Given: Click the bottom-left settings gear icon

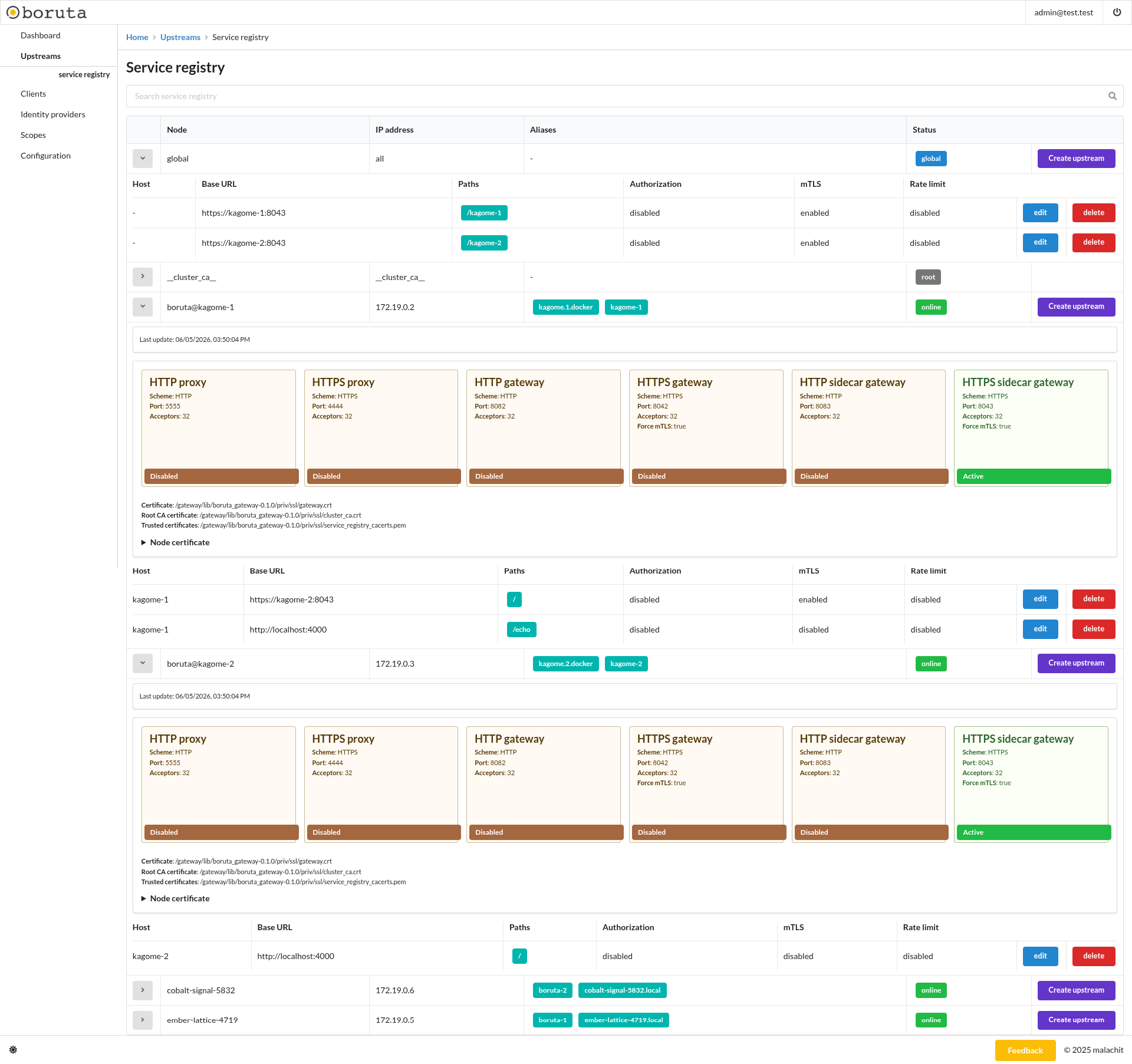Looking at the screenshot, I should (x=13, y=1050).
